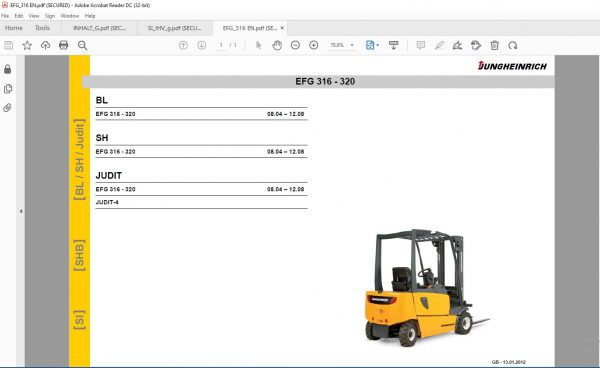Rotate the page view icon
Image resolution: width=600 pixels, height=368 pixels.
513,45
